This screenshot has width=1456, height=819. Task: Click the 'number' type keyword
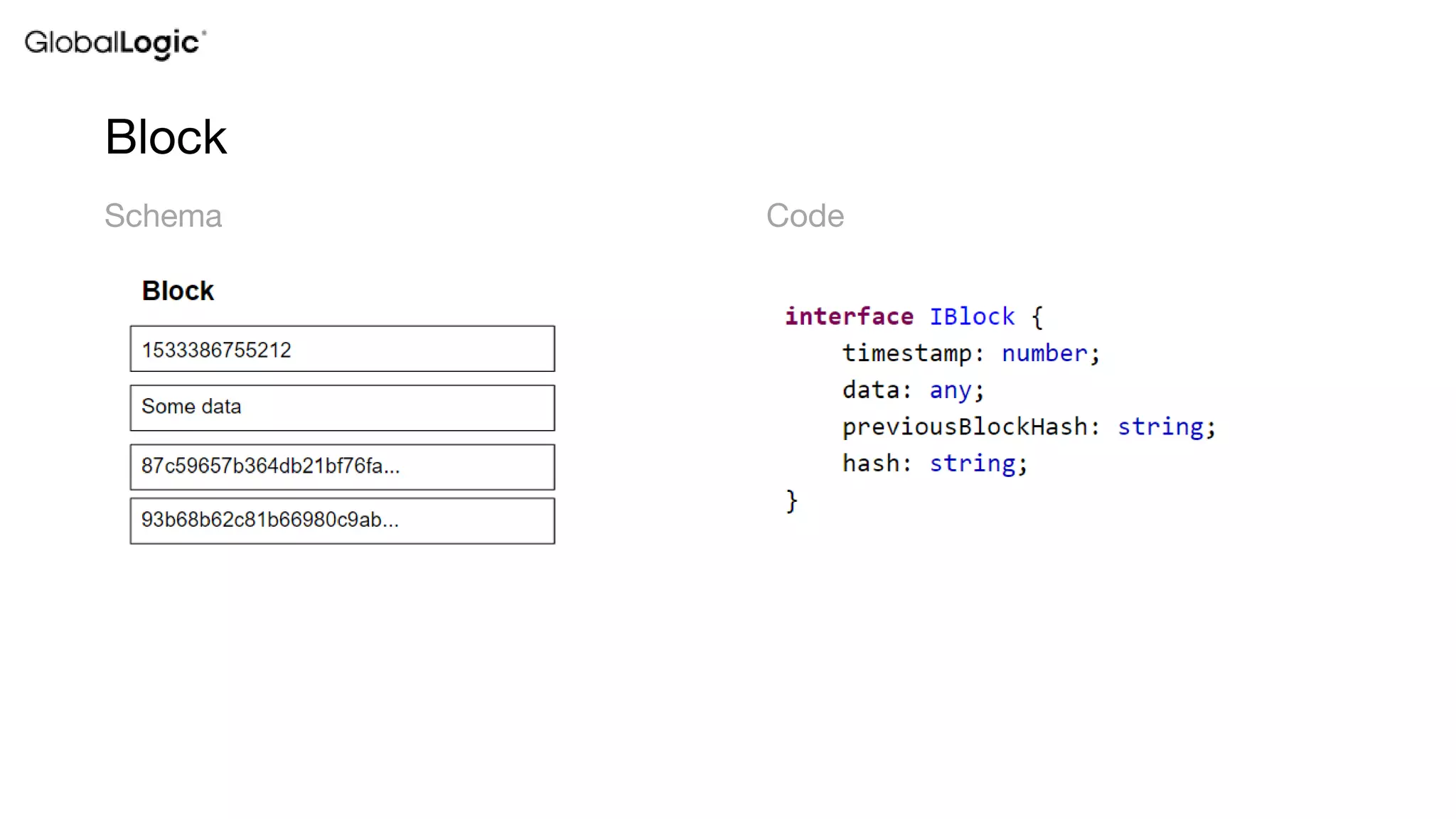[x=1044, y=353]
